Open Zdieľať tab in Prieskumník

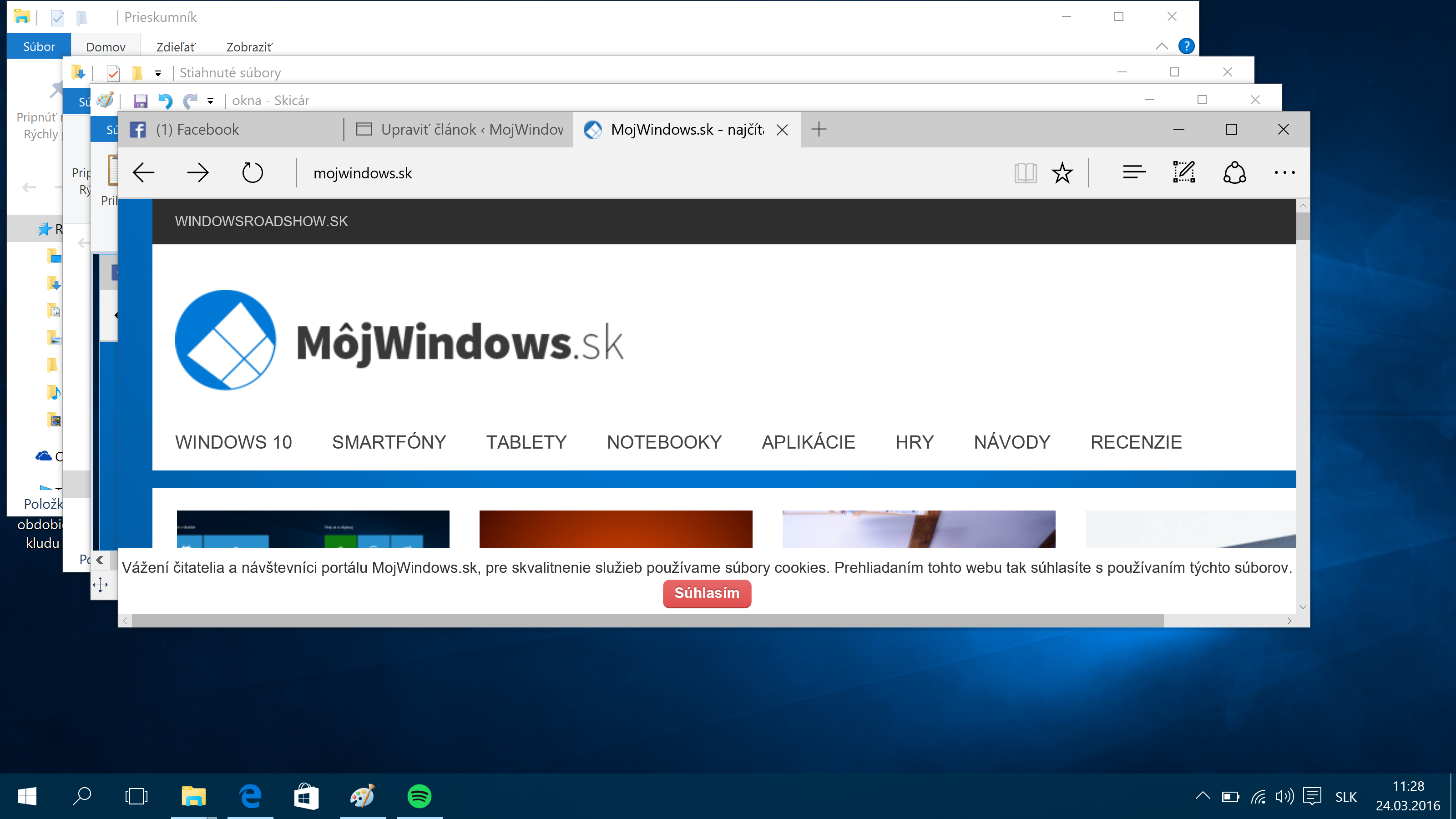point(176,47)
